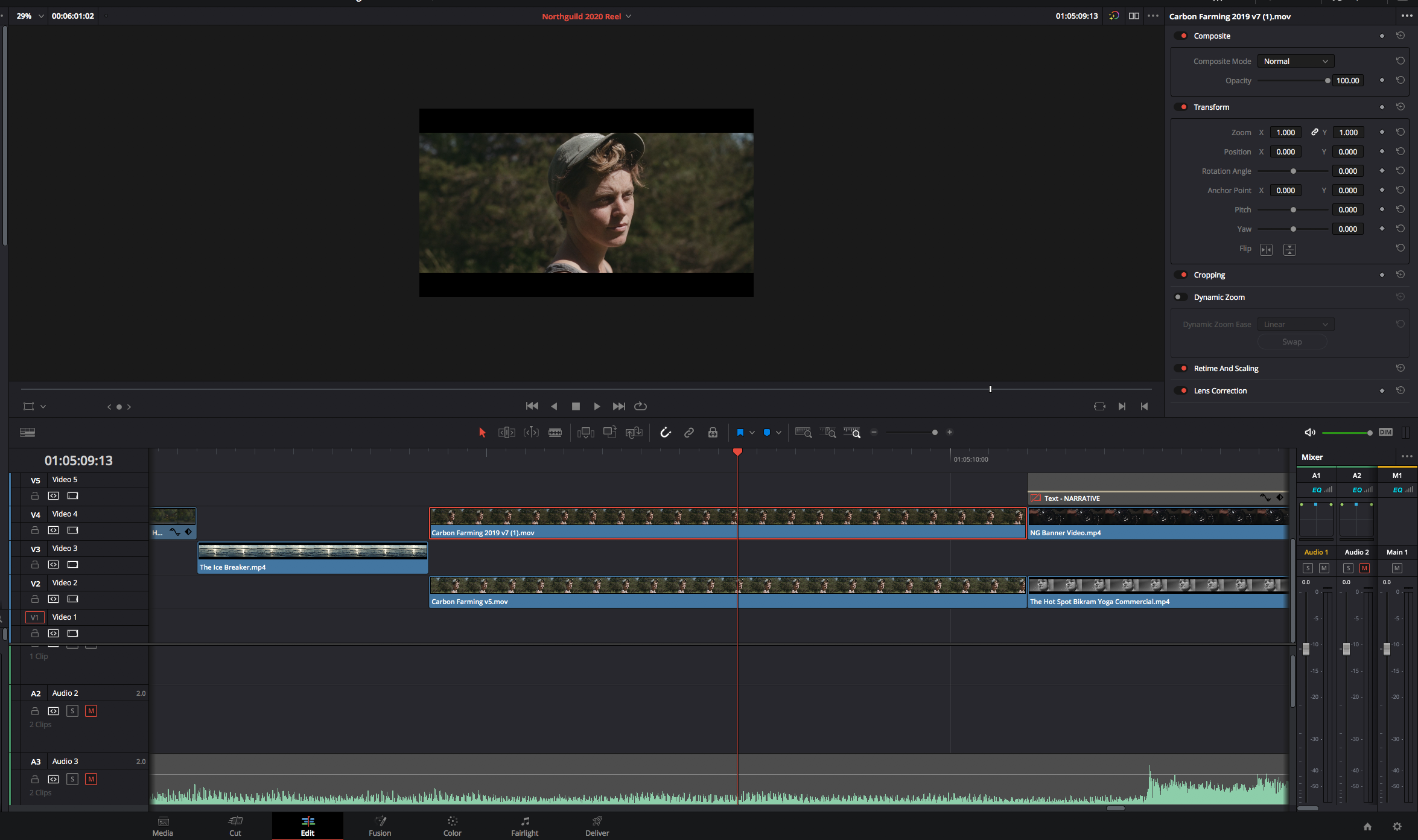The width and height of the screenshot is (1418, 840).
Task: Click the Insert Clip icon
Action: point(585,433)
